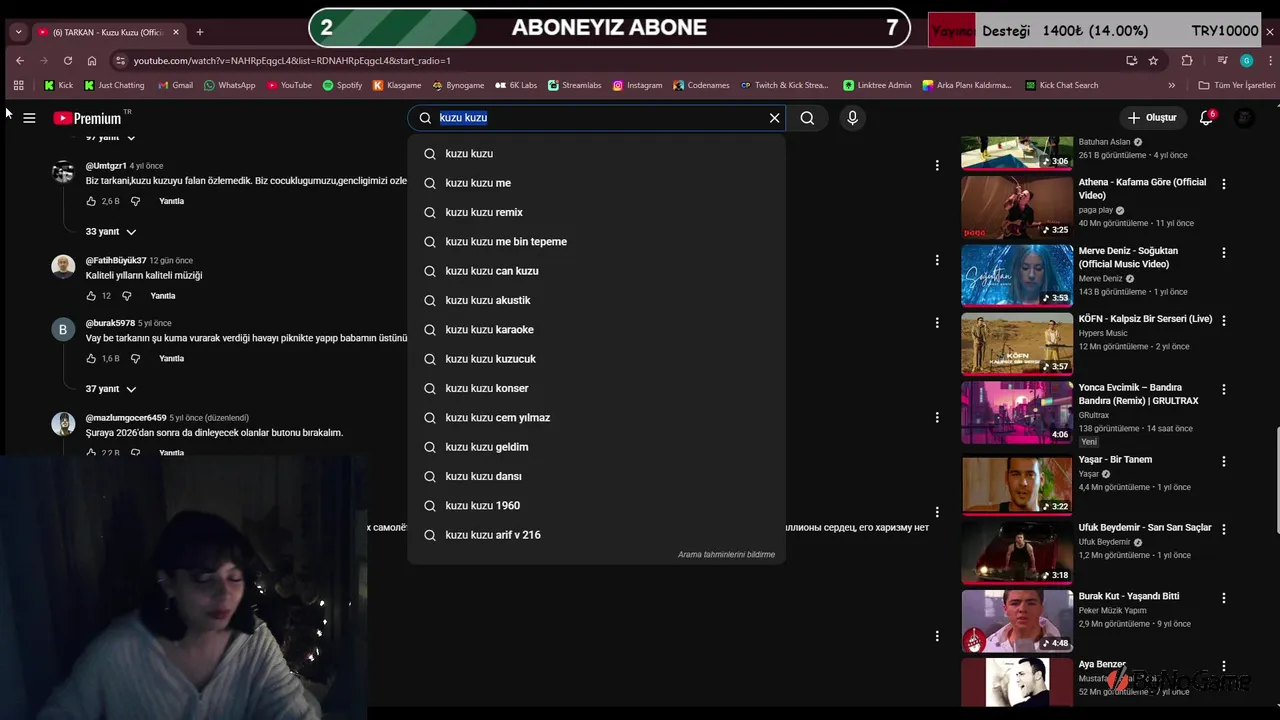Screen dimensions: 1280x720
Task: Clear the search box with X
Action: [774, 118]
